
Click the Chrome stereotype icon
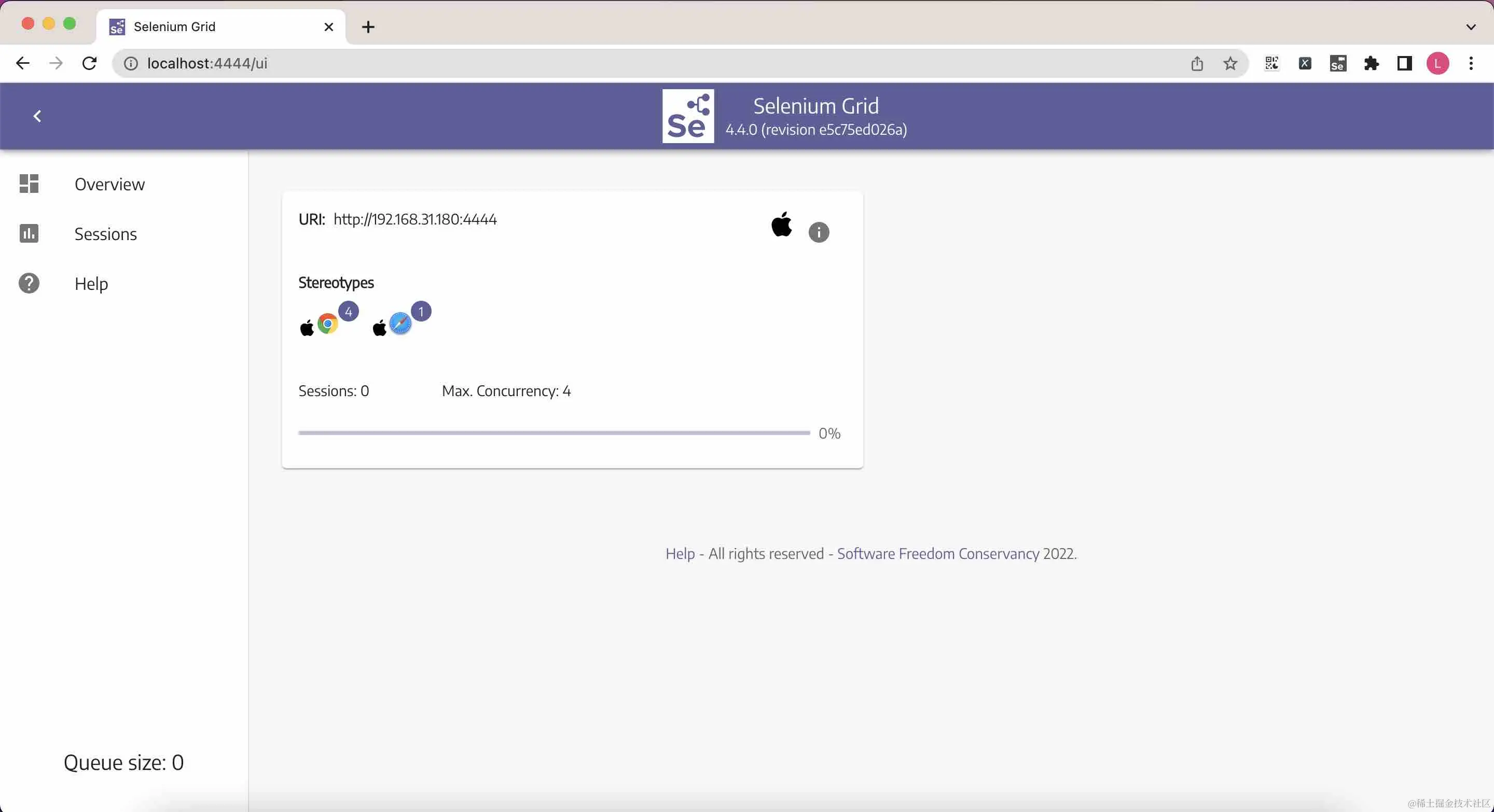(x=328, y=324)
